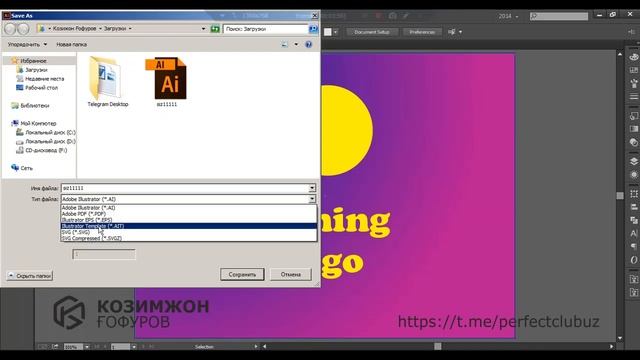The width and height of the screenshot is (640, 360).
Task: Open the Pathfinder panel icon
Action: click(633, 220)
